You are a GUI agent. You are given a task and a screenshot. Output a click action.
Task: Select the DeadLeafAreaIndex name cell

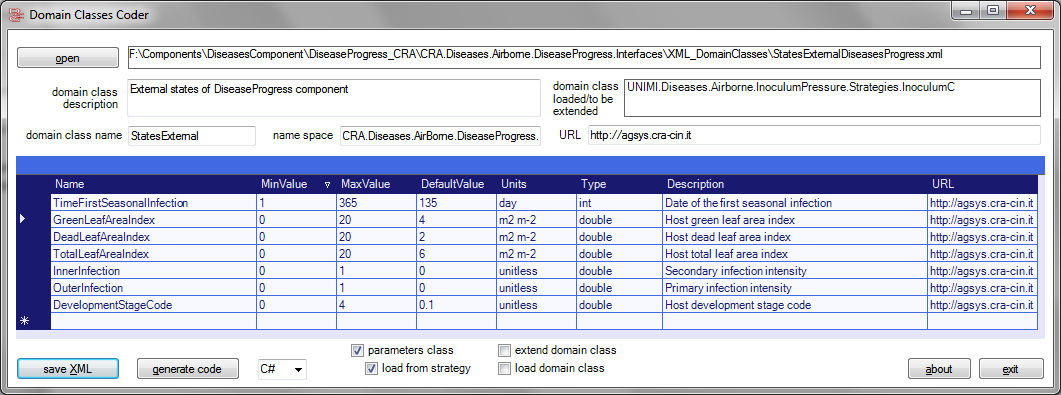tap(154, 237)
